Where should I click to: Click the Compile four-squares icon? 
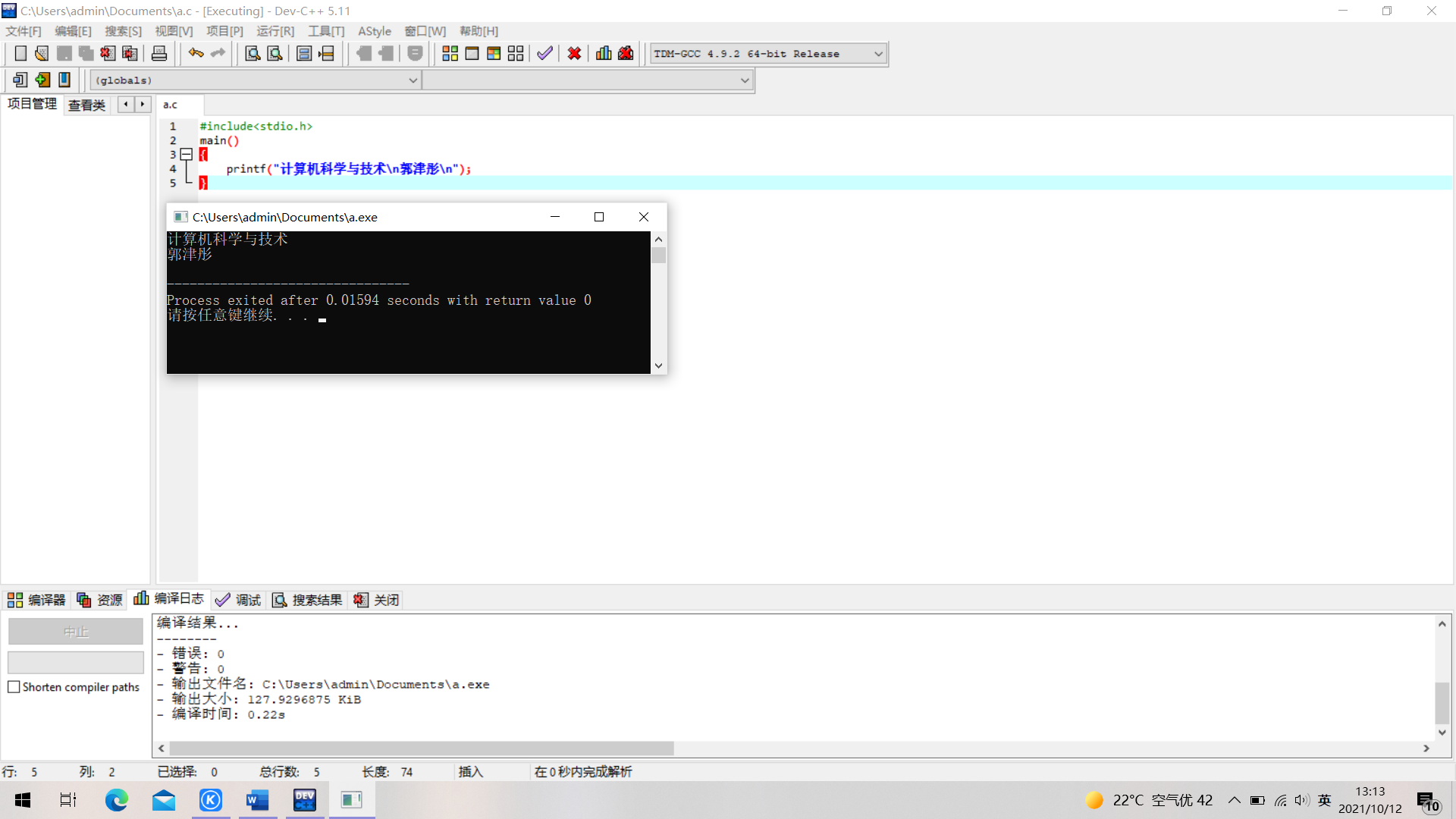[450, 54]
